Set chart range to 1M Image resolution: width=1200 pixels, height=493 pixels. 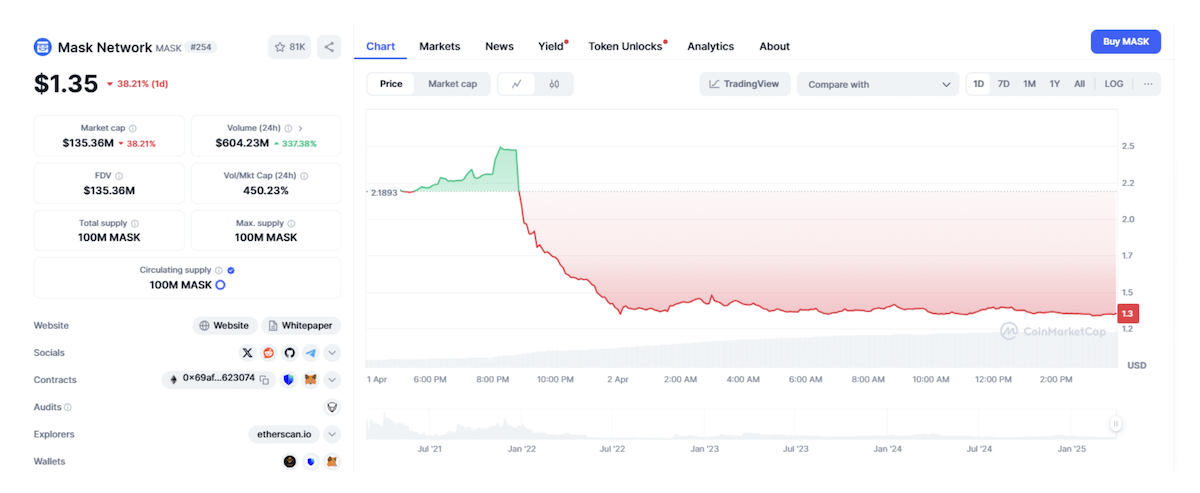tap(1029, 84)
